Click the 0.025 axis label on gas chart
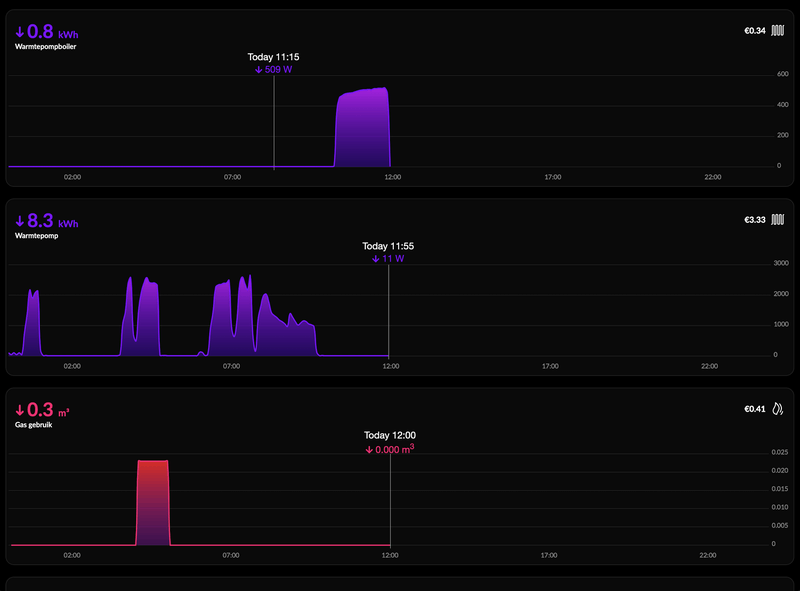 780,452
